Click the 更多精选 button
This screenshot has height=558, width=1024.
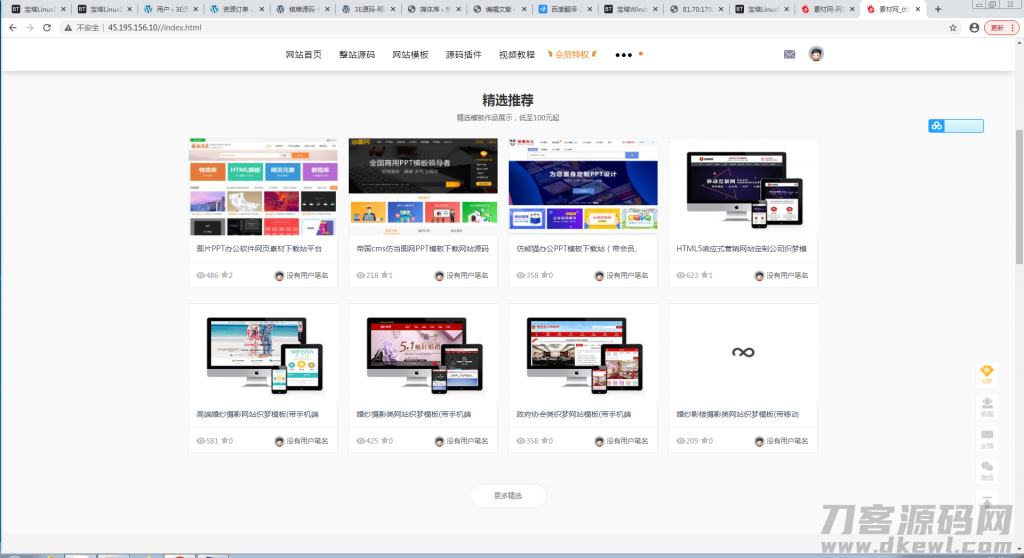[508, 495]
